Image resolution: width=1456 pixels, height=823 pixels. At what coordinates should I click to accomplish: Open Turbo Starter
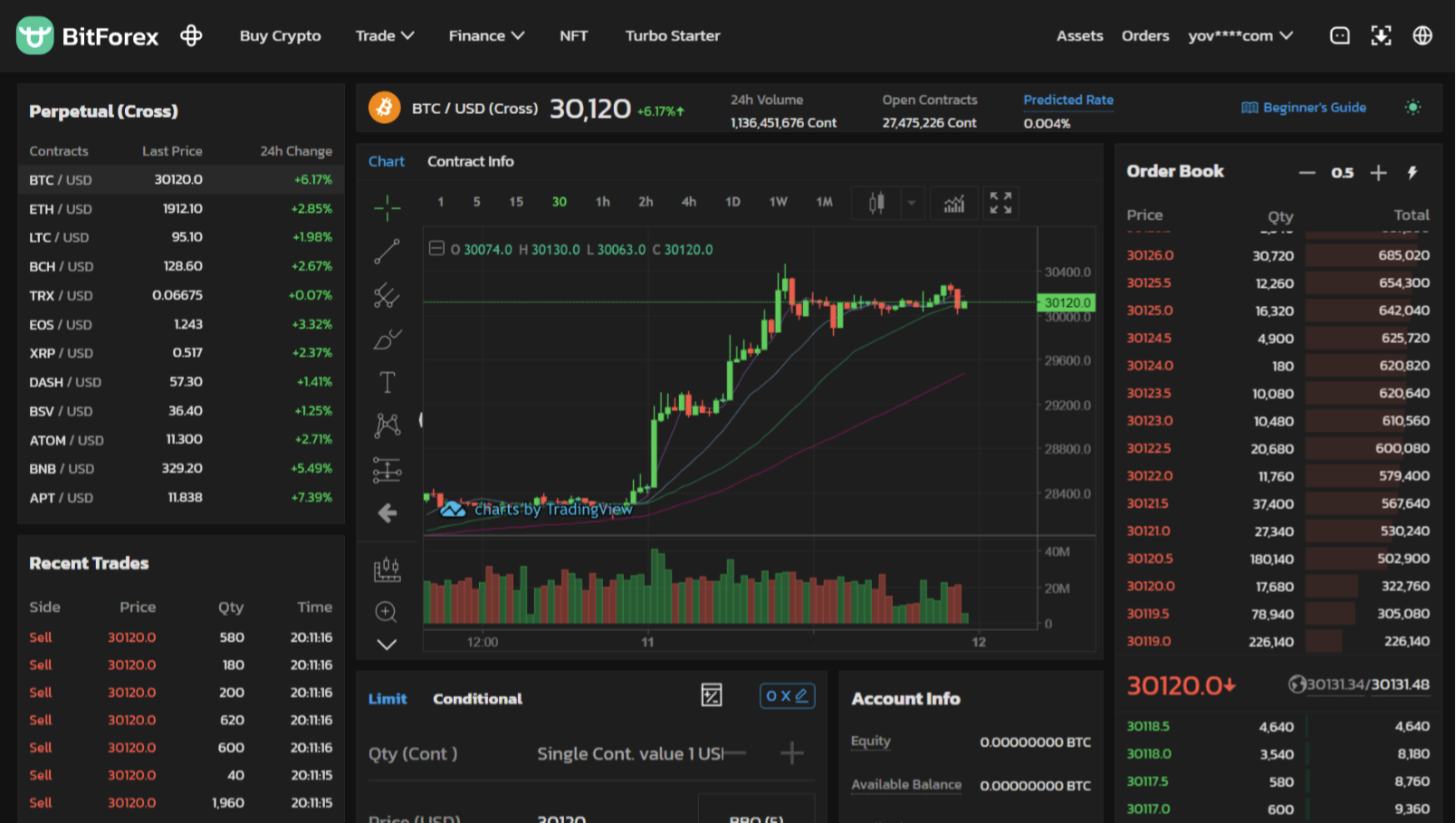point(673,35)
